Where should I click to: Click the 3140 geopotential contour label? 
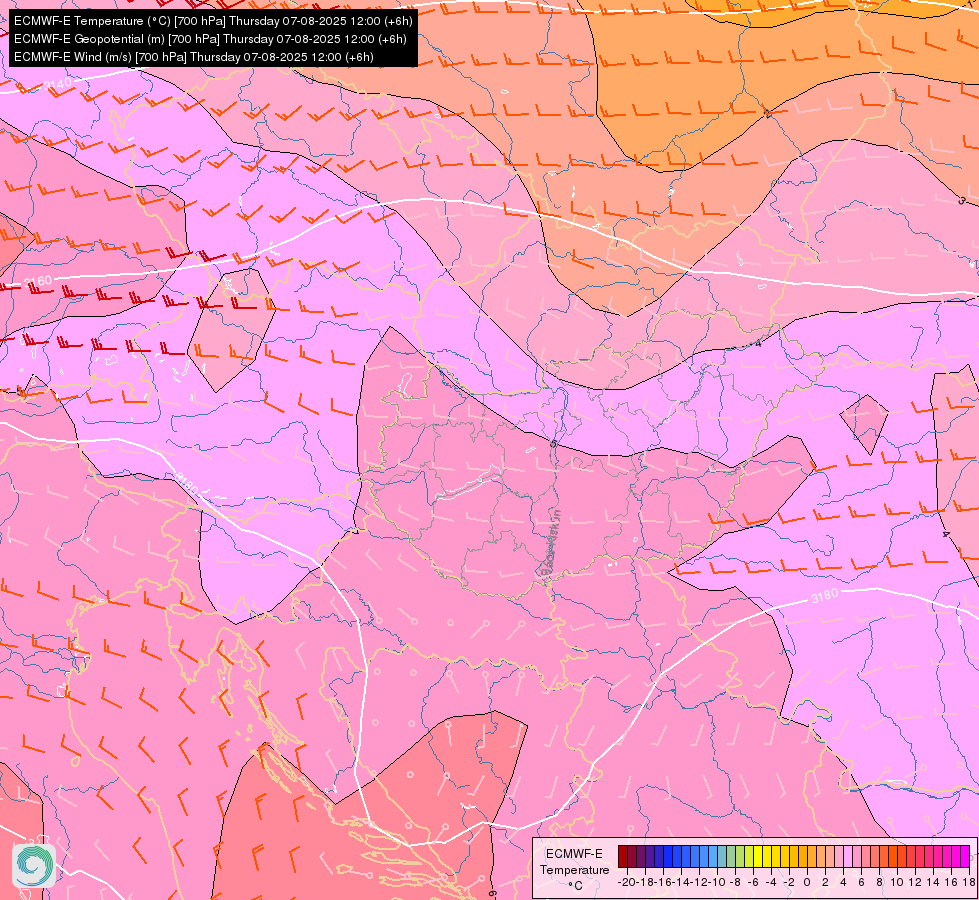[57, 84]
